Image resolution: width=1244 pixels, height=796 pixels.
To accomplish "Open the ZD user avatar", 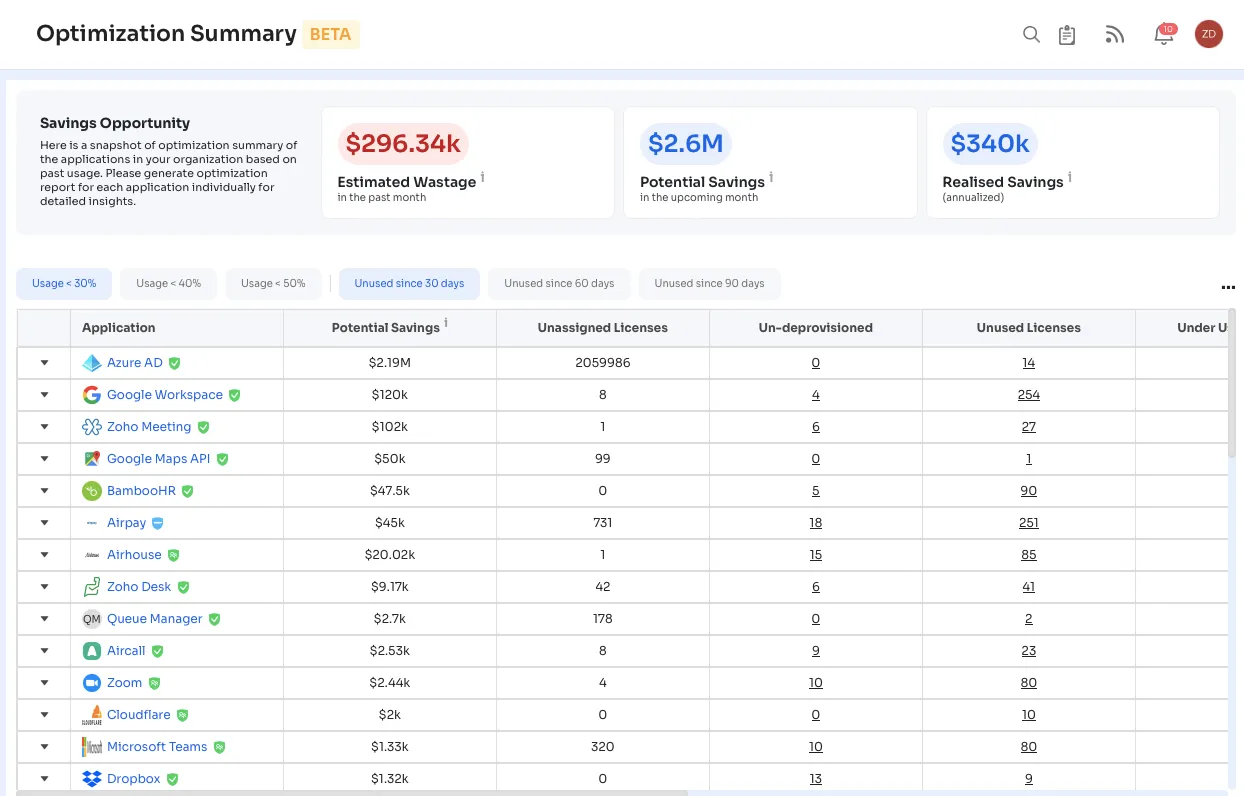I will coord(1209,34).
